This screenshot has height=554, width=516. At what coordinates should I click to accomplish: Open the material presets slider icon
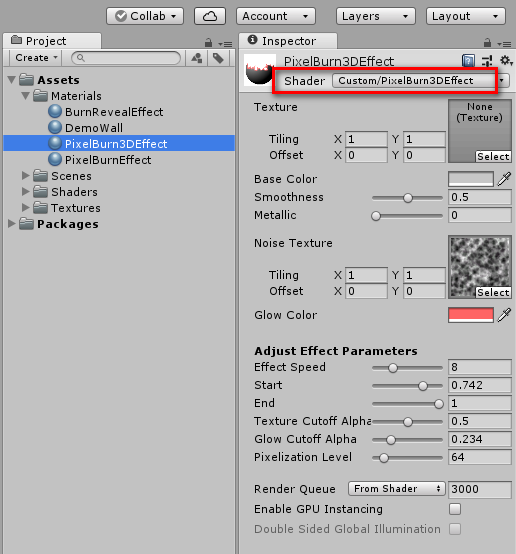[487, 61]
